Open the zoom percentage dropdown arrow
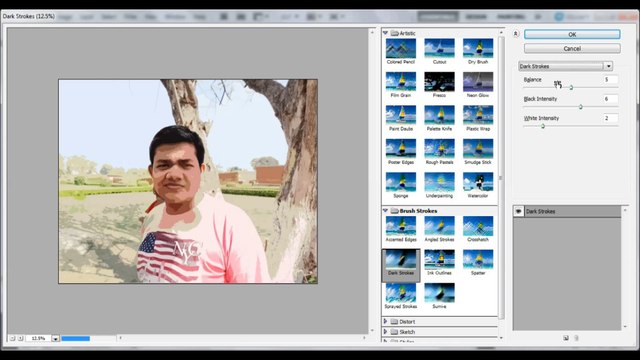This screenshot has height=360, width=640. click(x=55, y=338)
